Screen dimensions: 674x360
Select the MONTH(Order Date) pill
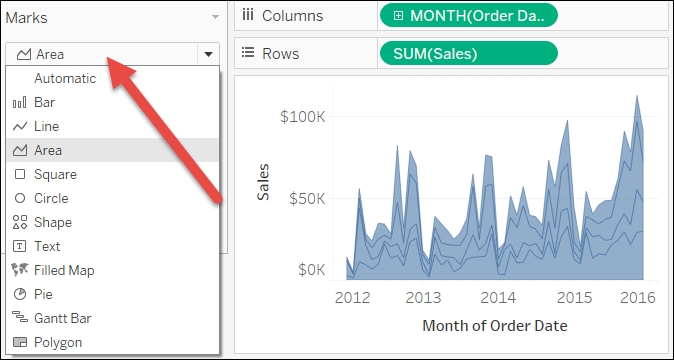pos(469,15)
